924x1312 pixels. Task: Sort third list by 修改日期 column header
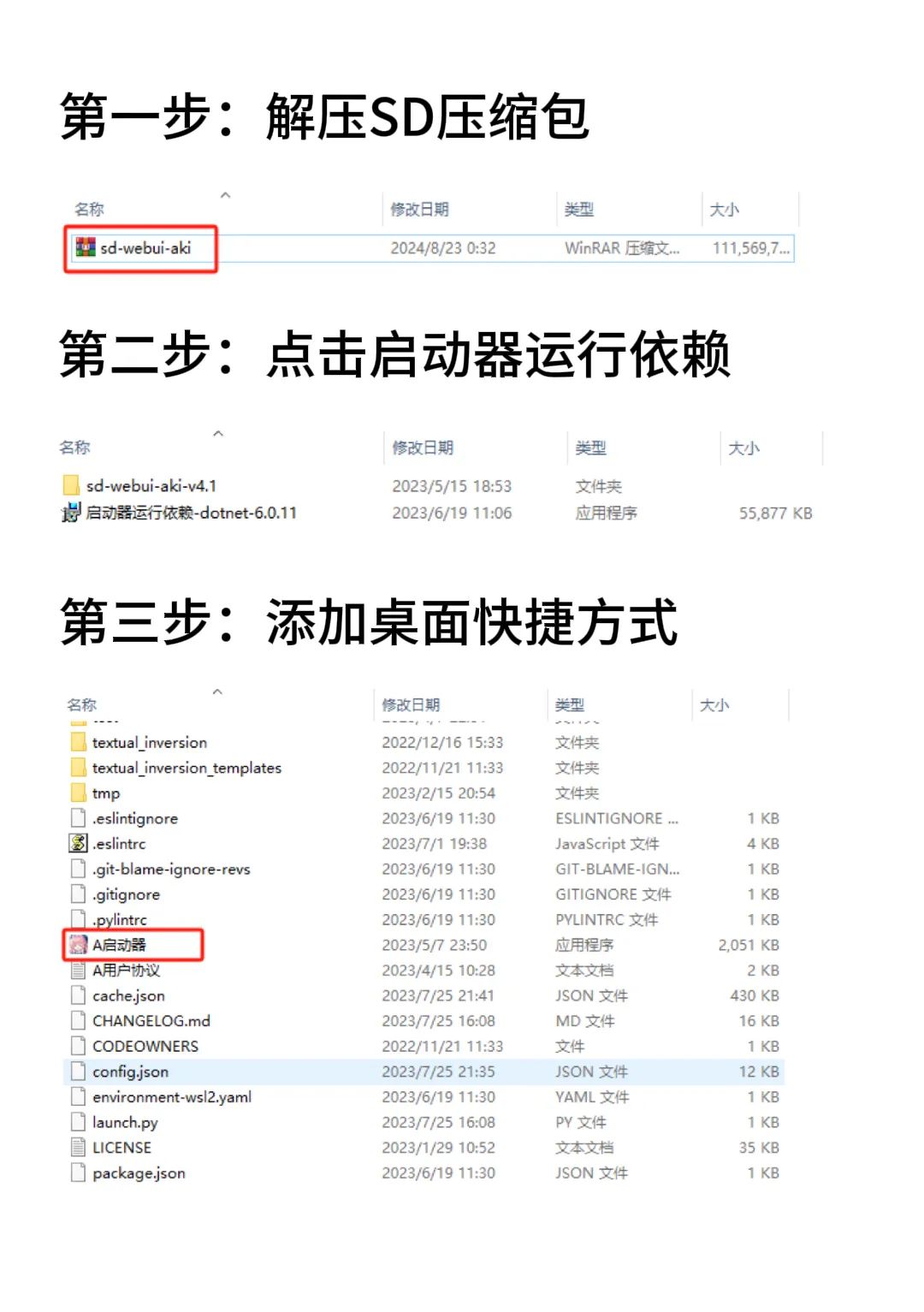(411, 704)
